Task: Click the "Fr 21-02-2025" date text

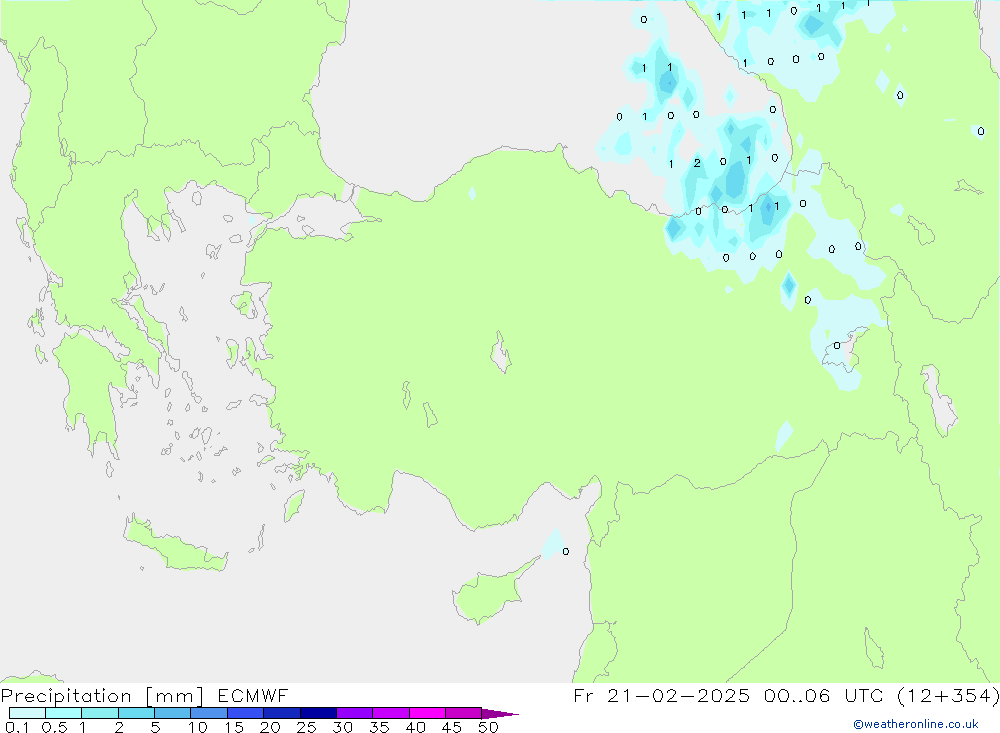Action: 661,695
